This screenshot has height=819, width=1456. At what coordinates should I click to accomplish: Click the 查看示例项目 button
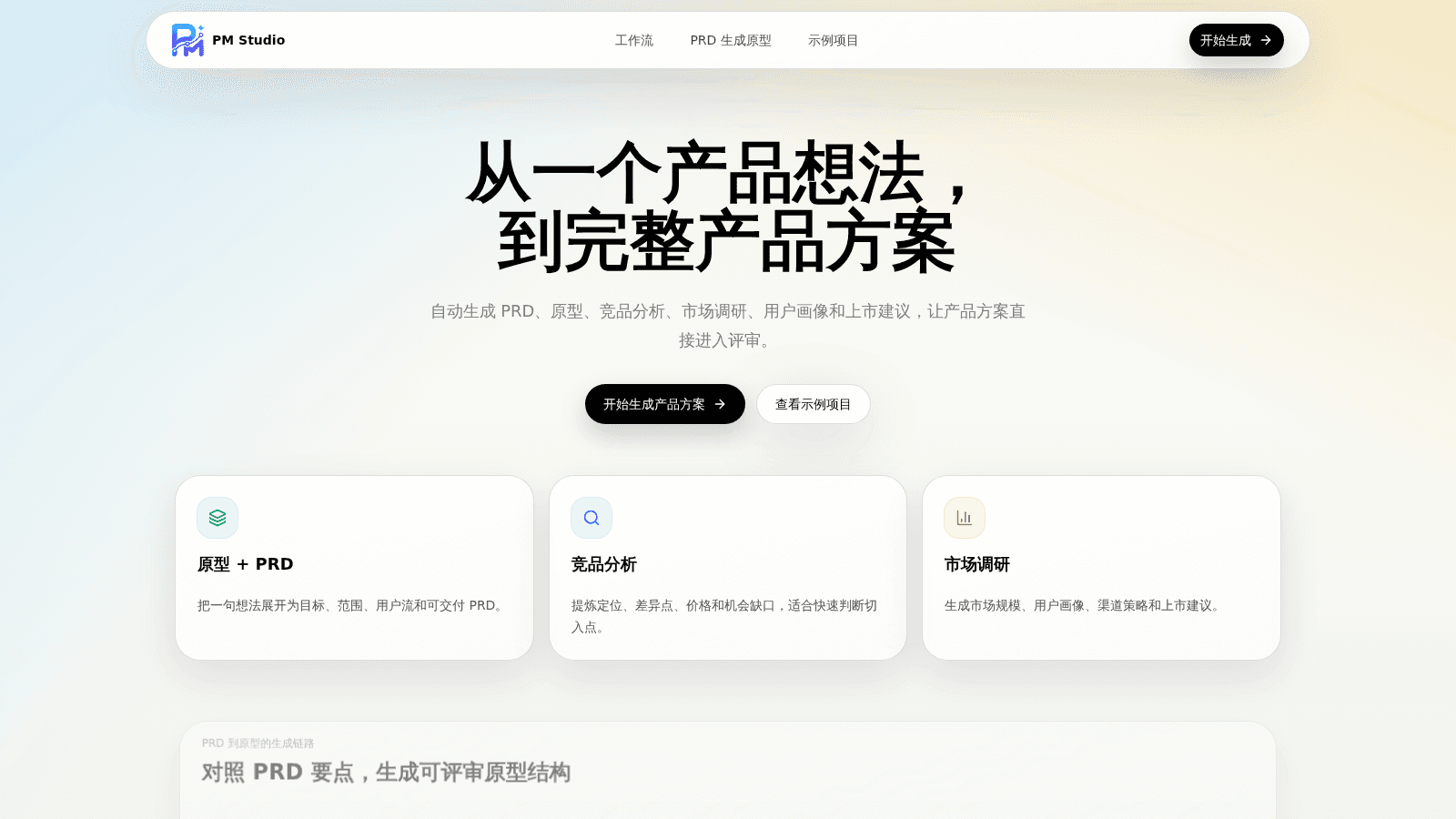click(814, 404)
